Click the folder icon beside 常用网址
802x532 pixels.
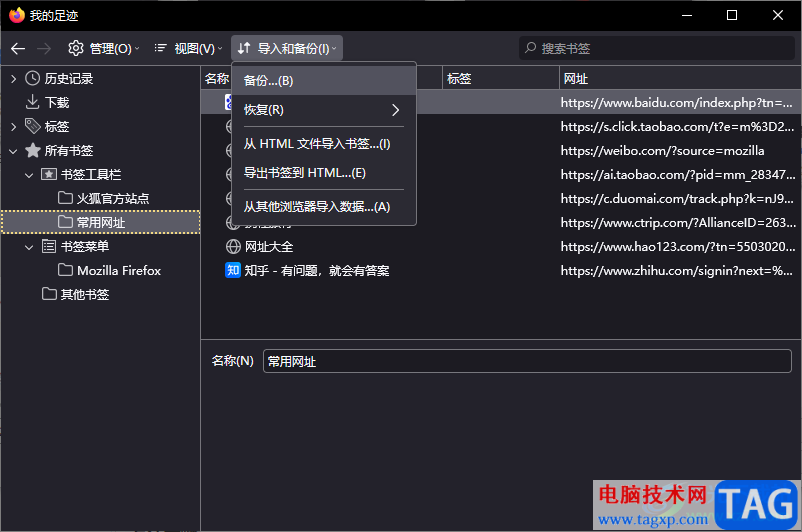pos(65,222)
